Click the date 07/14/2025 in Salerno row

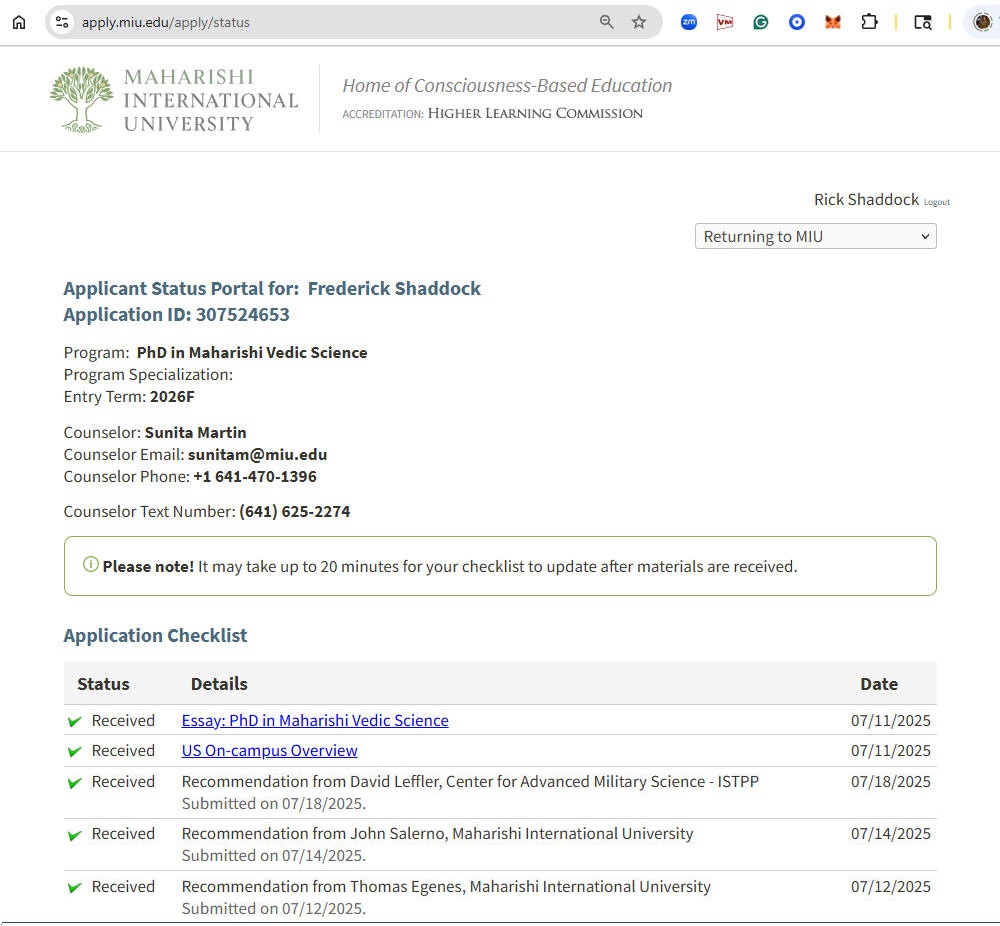point(890,834)
